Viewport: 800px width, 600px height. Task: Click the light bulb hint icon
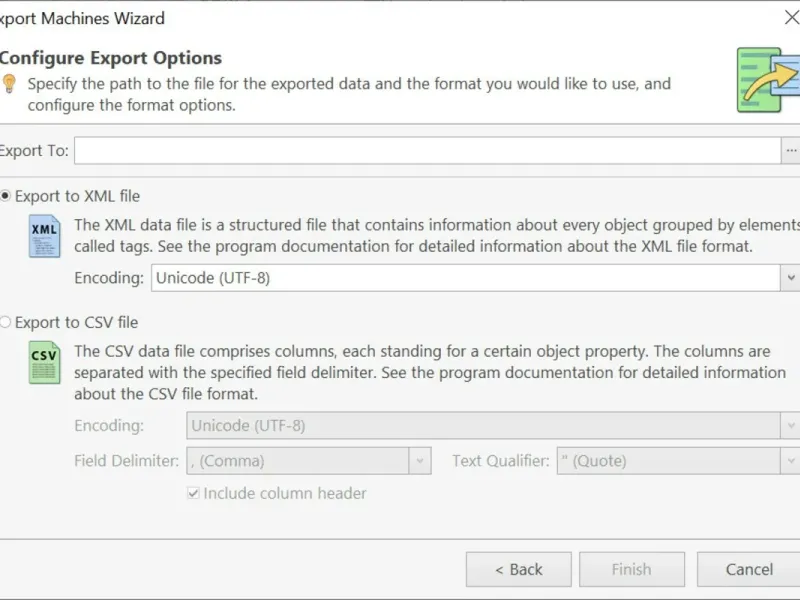[x=9, y=83]
